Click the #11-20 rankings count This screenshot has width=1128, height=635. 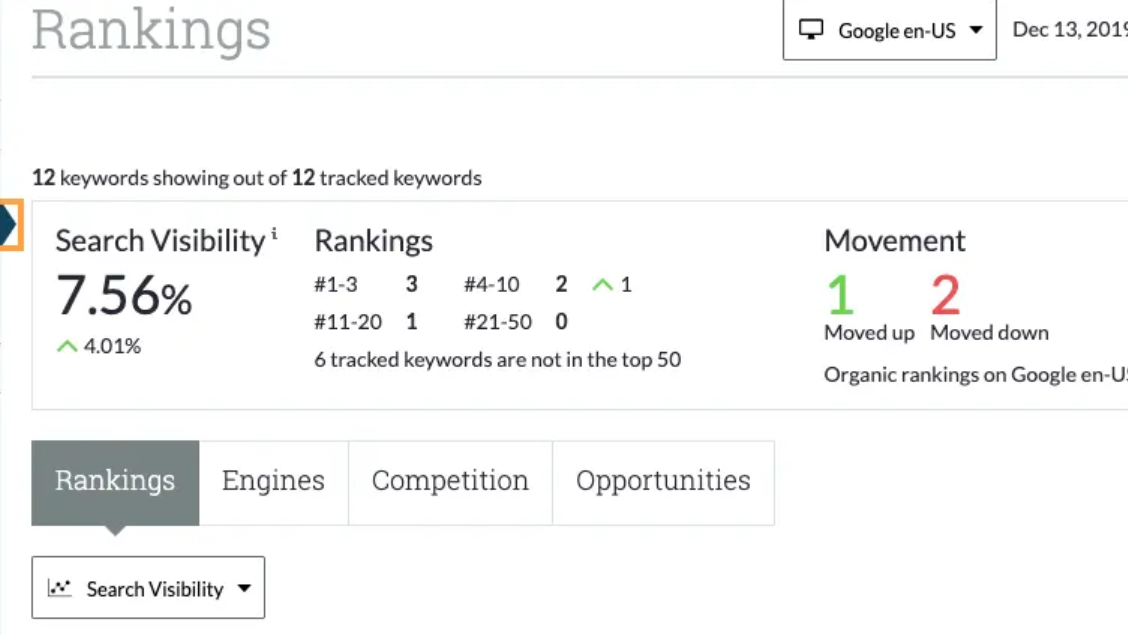point(411,322)
